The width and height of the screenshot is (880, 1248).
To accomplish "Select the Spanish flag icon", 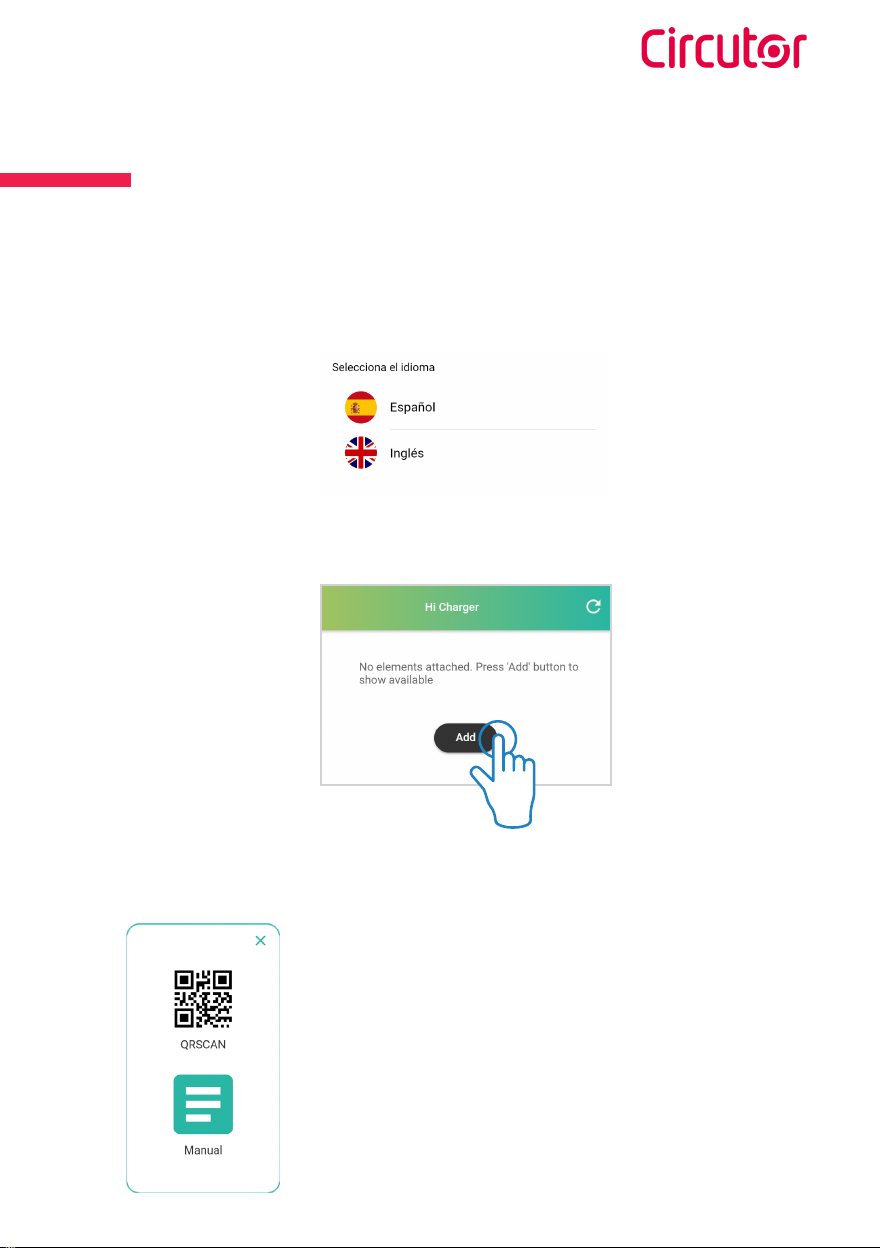I will pyautogui.click(x=360, y=408).
